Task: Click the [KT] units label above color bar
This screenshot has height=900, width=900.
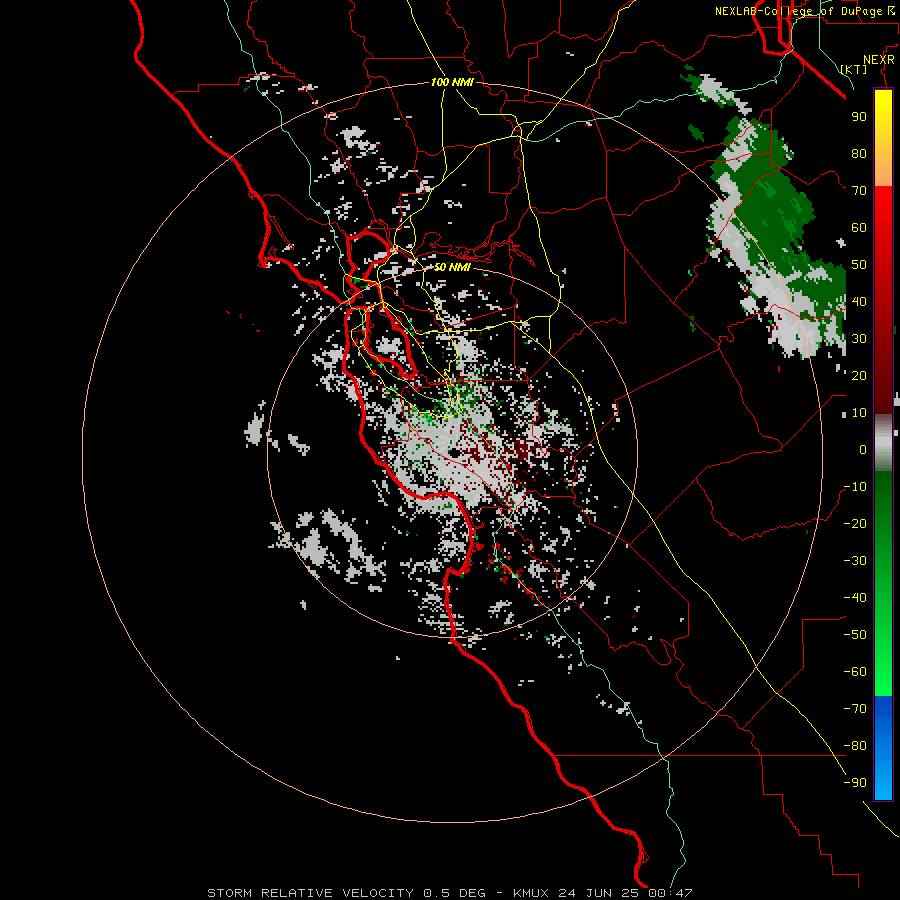Action: click(x=854, y=69)
